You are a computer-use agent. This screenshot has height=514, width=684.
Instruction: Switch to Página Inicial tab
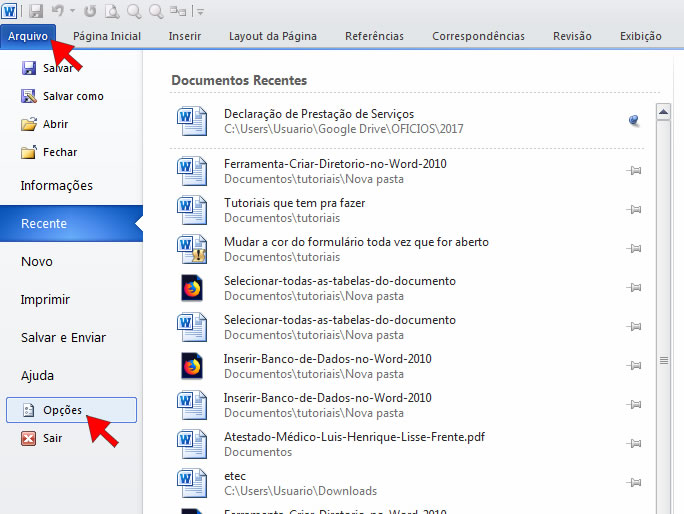[x=107, y=36]
